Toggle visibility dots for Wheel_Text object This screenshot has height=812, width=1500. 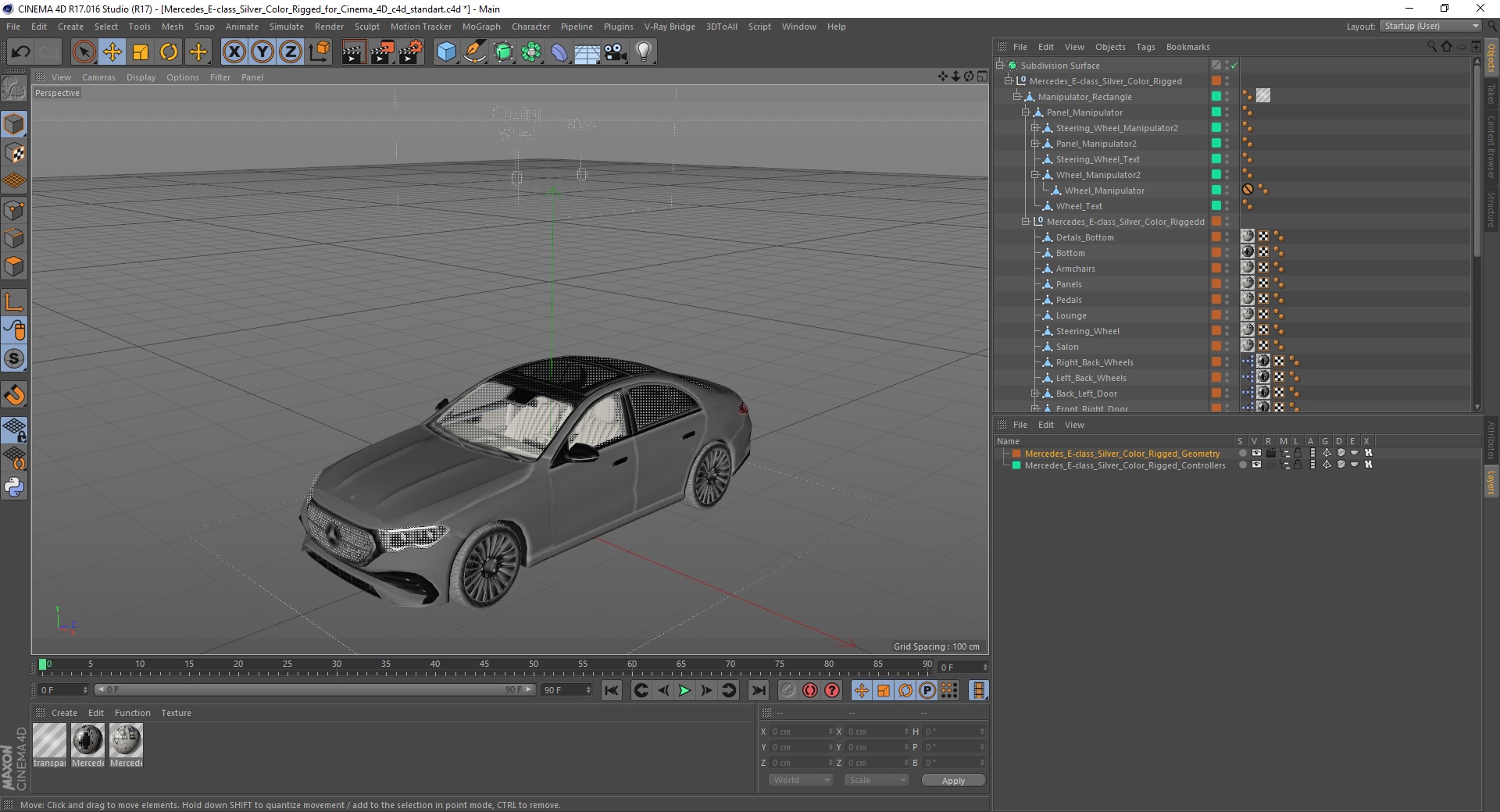tap(1227, 206)
